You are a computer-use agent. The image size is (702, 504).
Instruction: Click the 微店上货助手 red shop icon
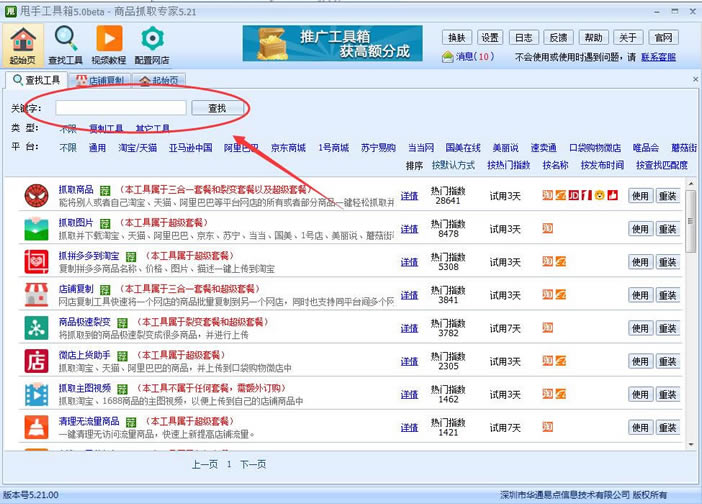tap(37, 361)
